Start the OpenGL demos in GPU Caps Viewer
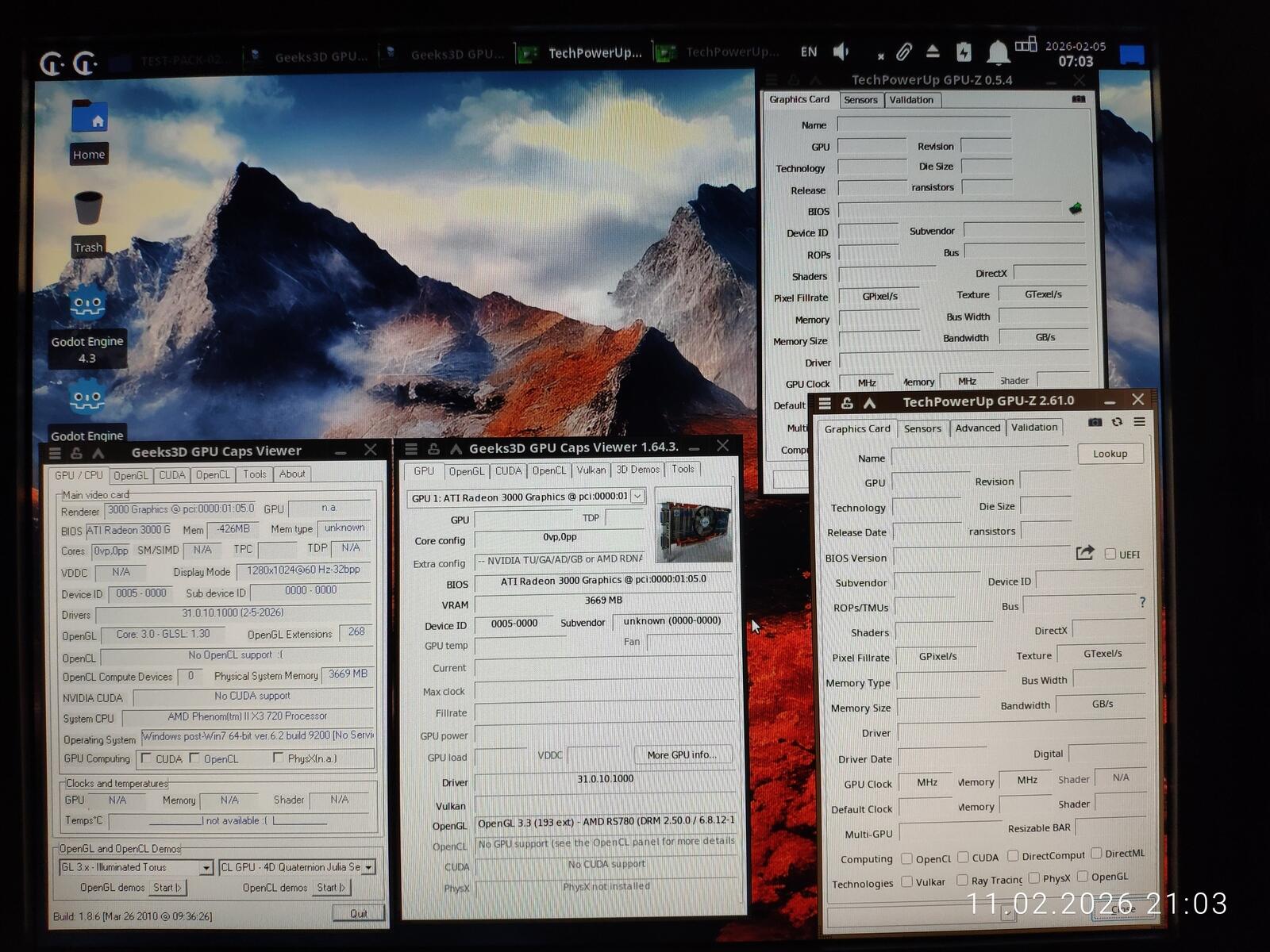Viewport: 1270px width, 952px height. [x=168, y=887]
